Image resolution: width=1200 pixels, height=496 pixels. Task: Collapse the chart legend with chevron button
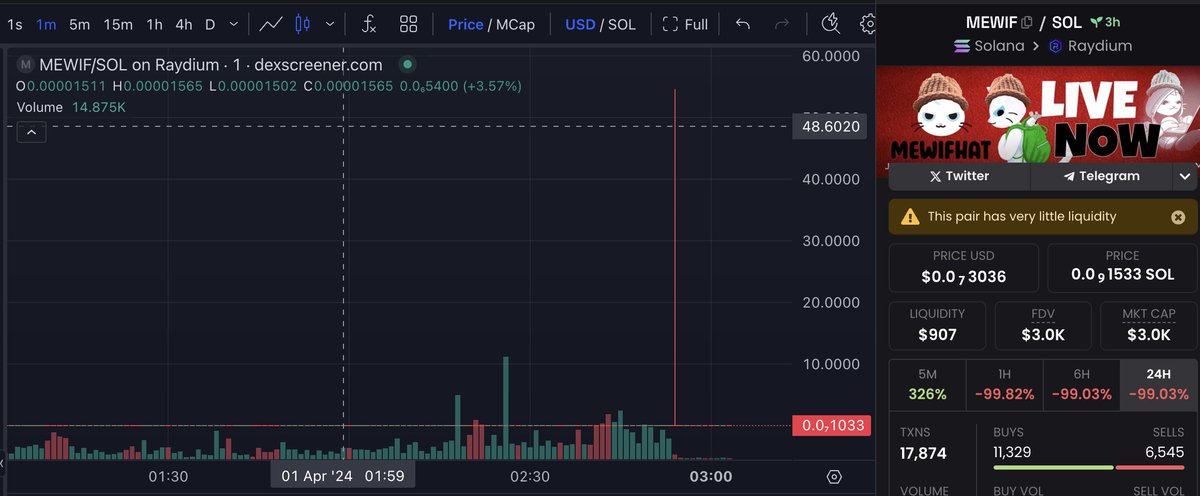pos(31,132)
